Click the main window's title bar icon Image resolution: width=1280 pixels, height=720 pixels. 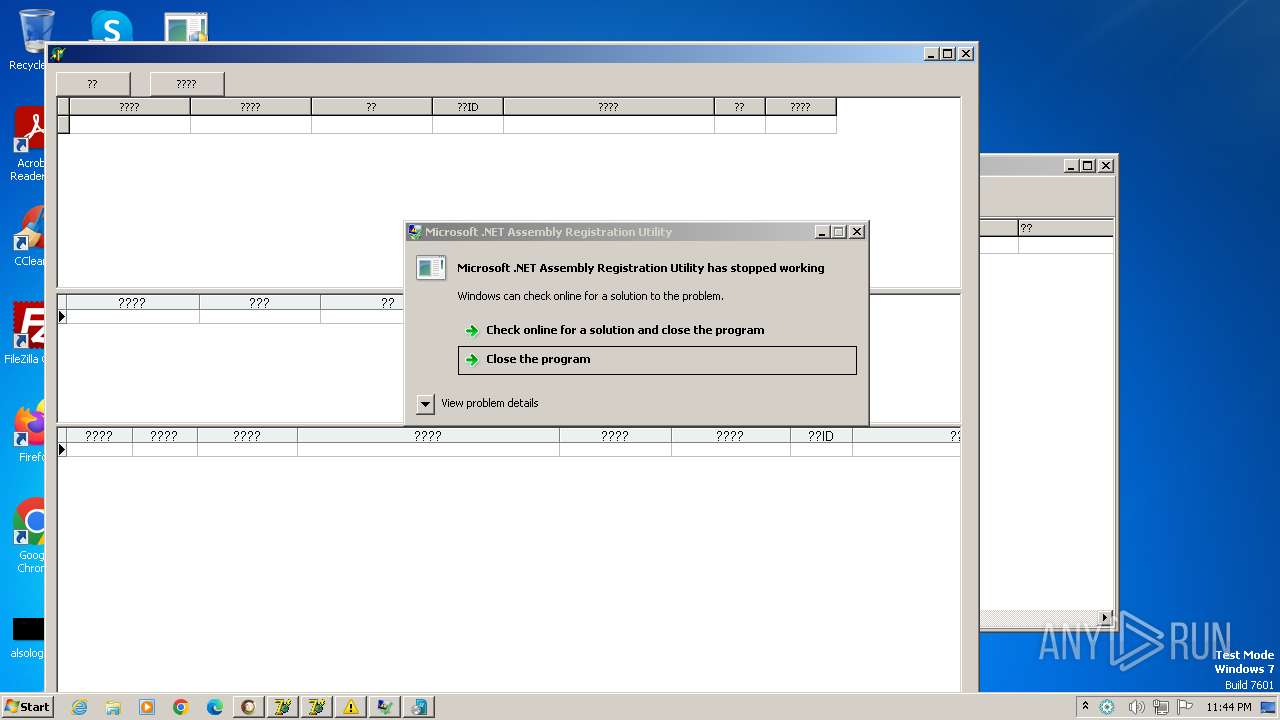[x=58, y=54]
